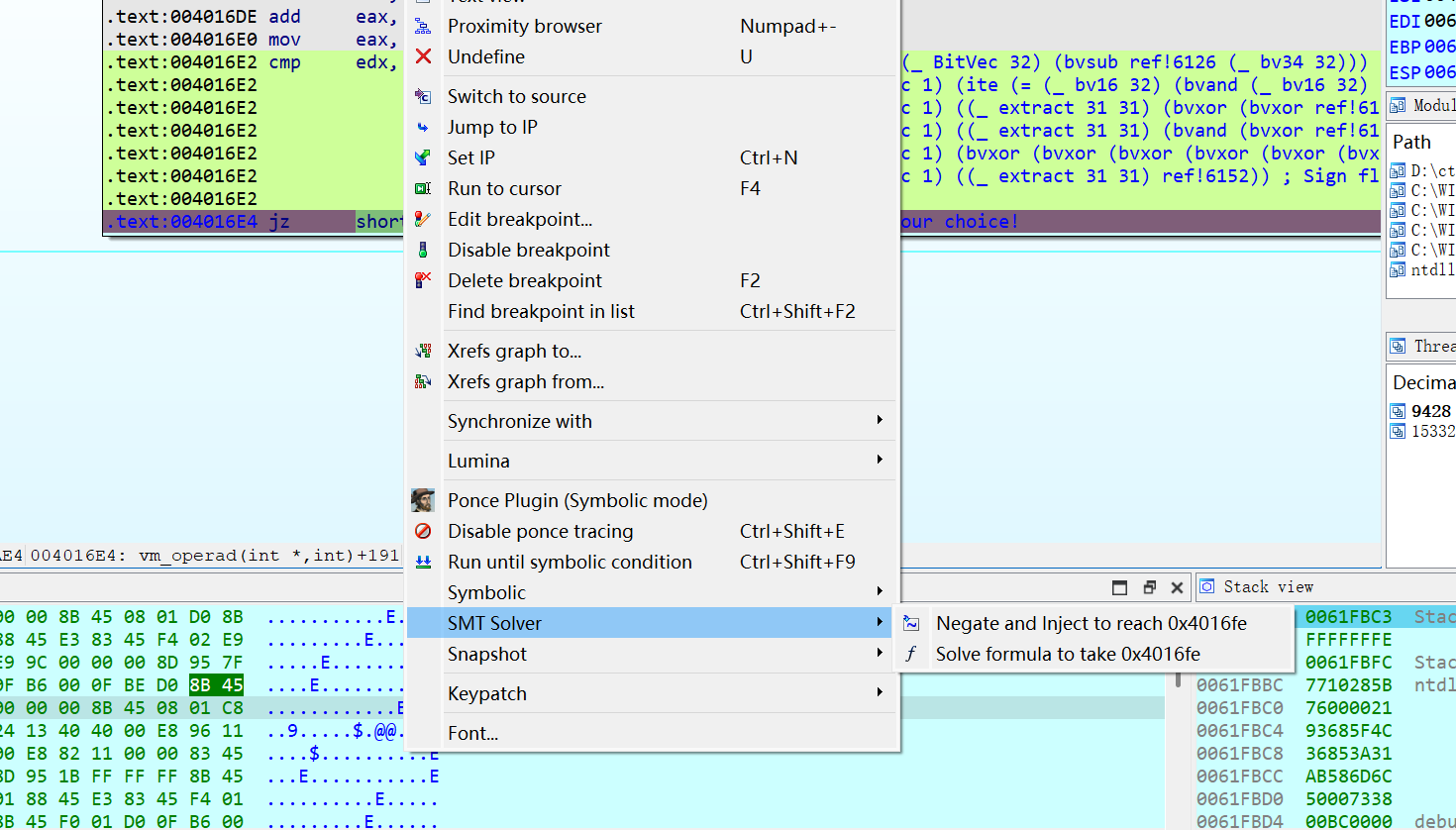Select Negate and Inject to reach 0x4016fe

point(1093,623)
